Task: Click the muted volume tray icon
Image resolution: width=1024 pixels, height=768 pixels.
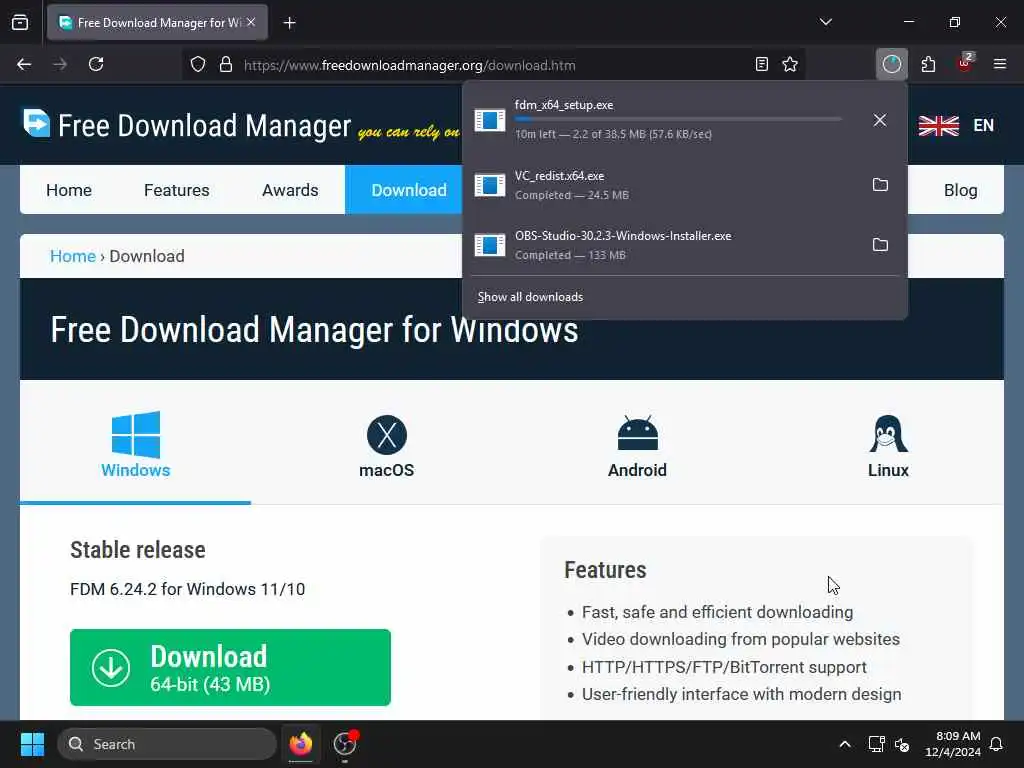Action: coord(902,744)
